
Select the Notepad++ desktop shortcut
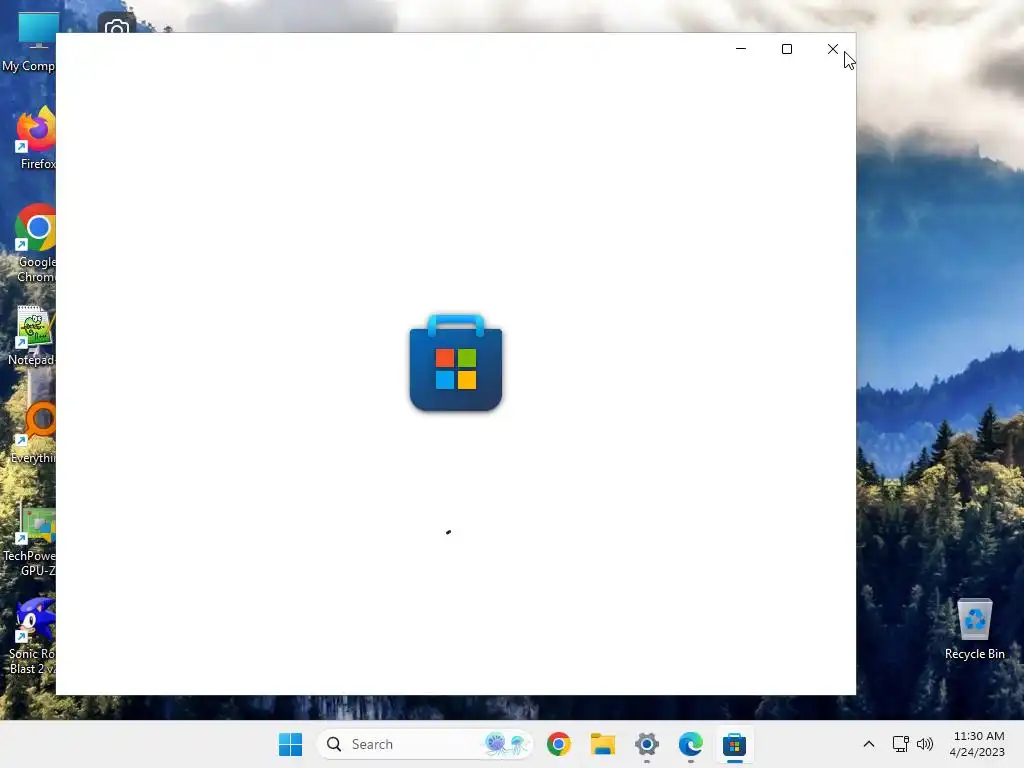pos(31,336)
